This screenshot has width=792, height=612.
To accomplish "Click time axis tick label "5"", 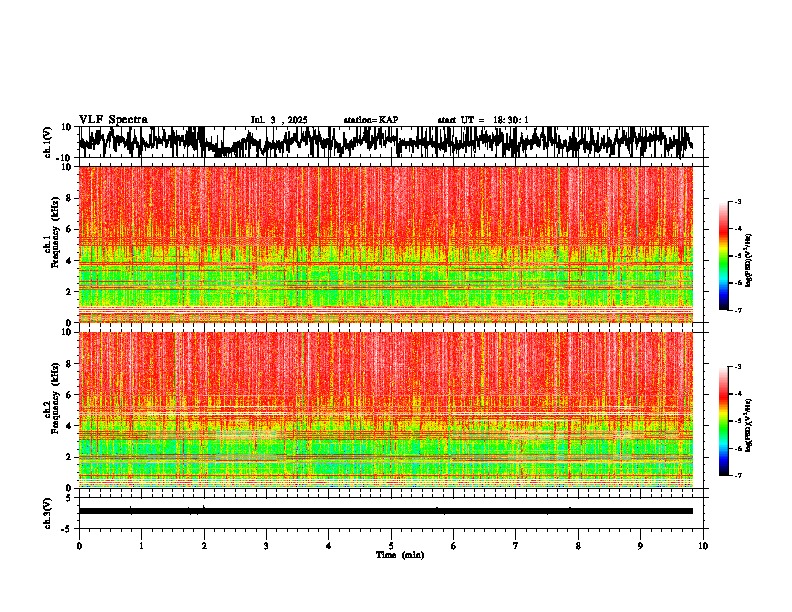I will click(x=391, y=546).
